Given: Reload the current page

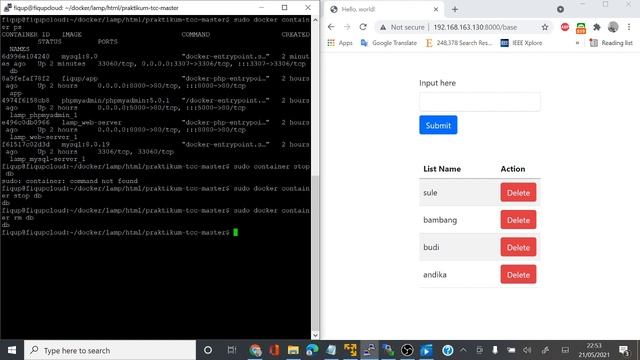Looking at the screenshot, I should [x=363, y=27].
